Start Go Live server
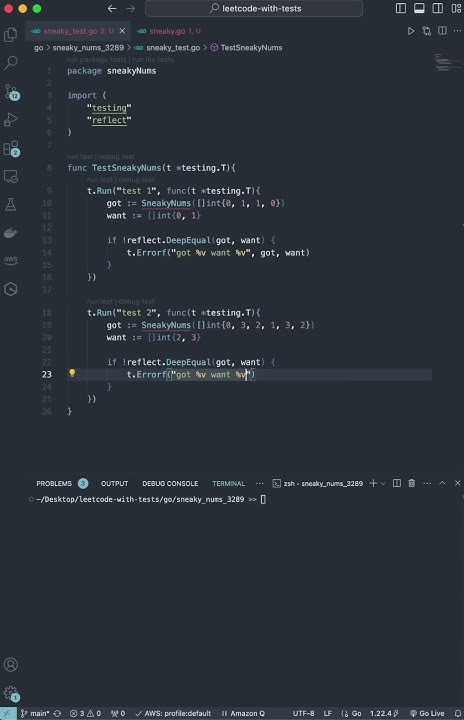This screenshot has height=720, width=464. (x=427, y=714)
